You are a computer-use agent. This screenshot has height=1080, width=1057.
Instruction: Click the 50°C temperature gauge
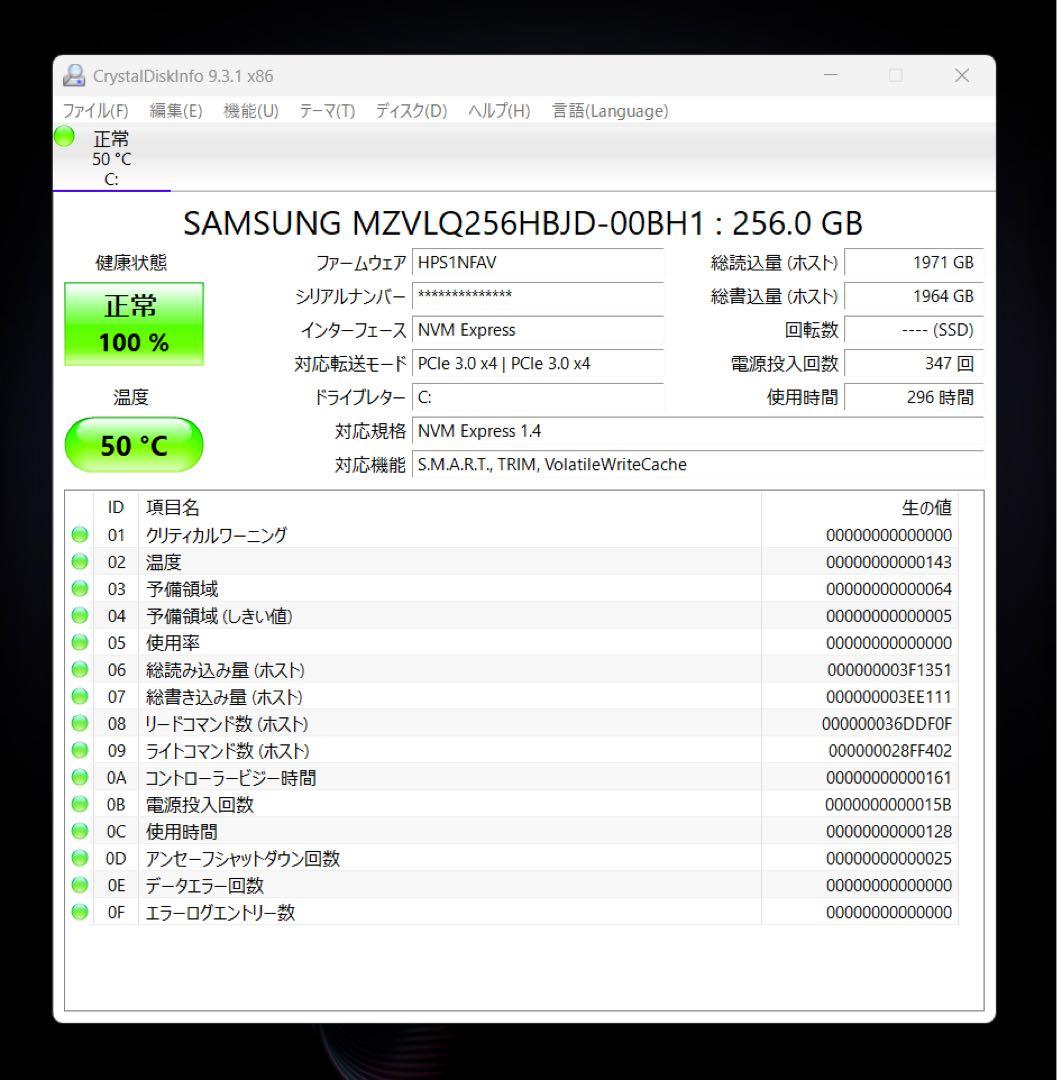(134, 444)
